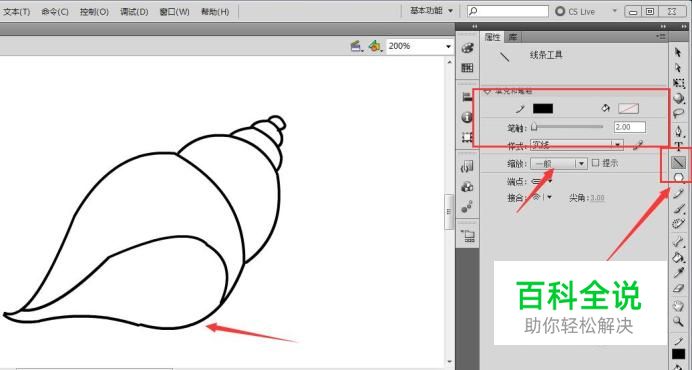Select the Eyedropper tool

click(678, 272)
